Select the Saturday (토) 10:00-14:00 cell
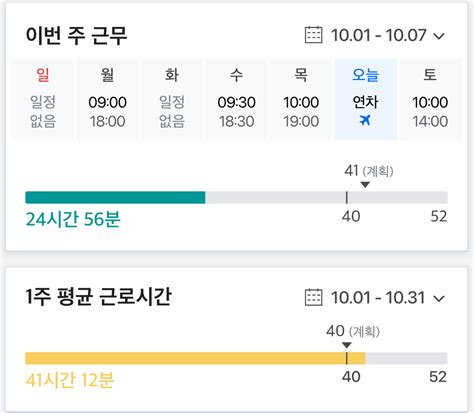Viewport: 474px width, 413px height. [430, 99]
